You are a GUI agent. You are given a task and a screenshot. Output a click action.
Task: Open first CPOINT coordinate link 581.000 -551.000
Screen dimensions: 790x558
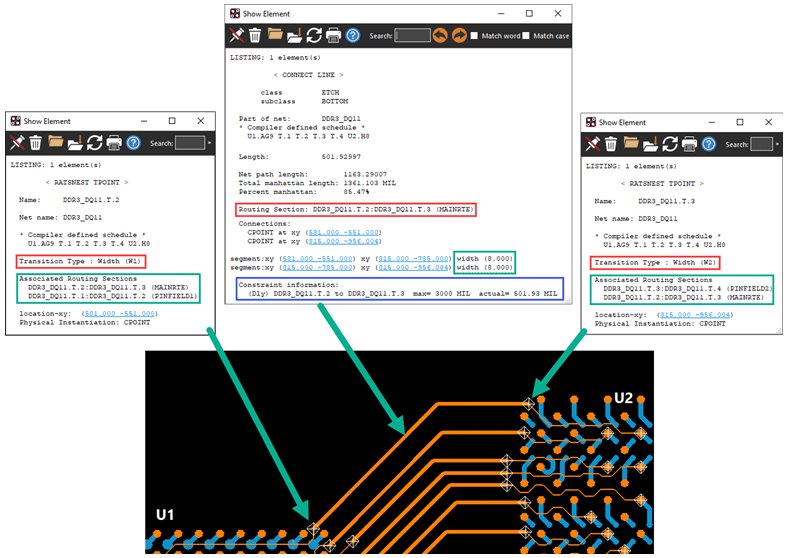point(344,233)
